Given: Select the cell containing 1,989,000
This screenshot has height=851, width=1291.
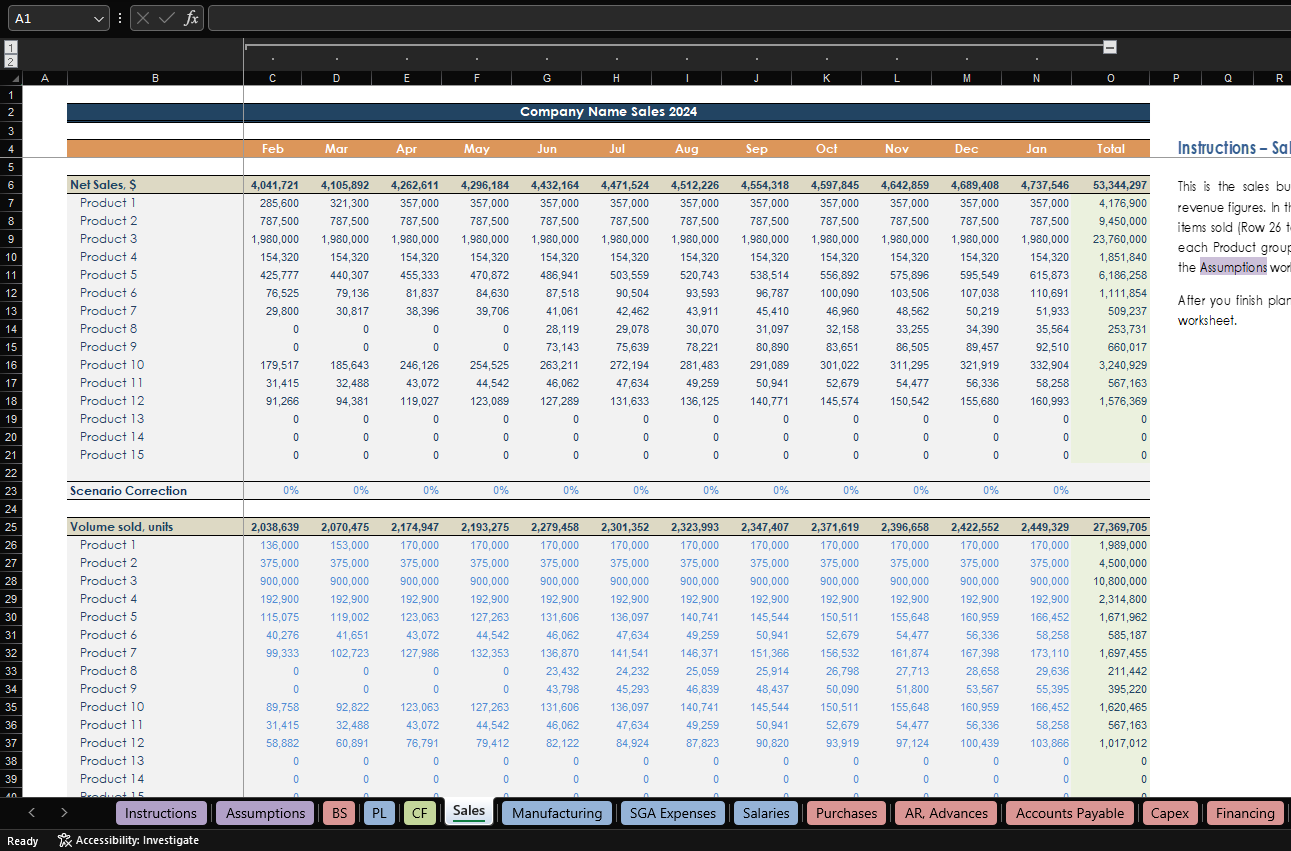Looking at the screenshot, I should click(1111, 545).
